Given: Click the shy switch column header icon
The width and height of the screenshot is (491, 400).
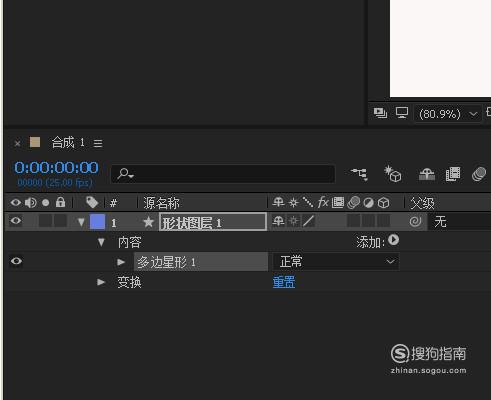Looking at the screenshot, I should (278, 202).
